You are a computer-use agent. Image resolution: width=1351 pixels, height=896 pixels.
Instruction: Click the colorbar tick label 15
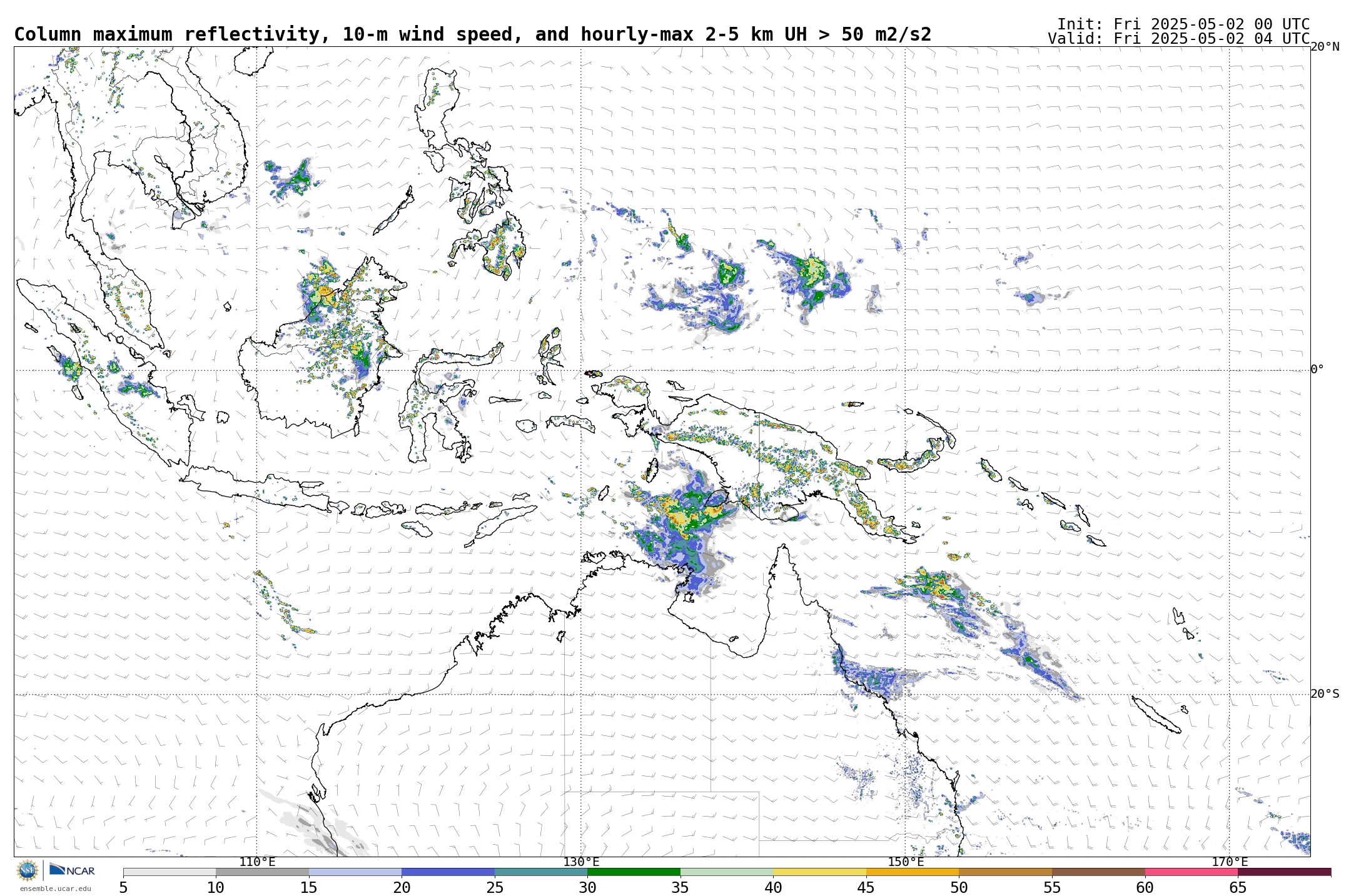309,887
